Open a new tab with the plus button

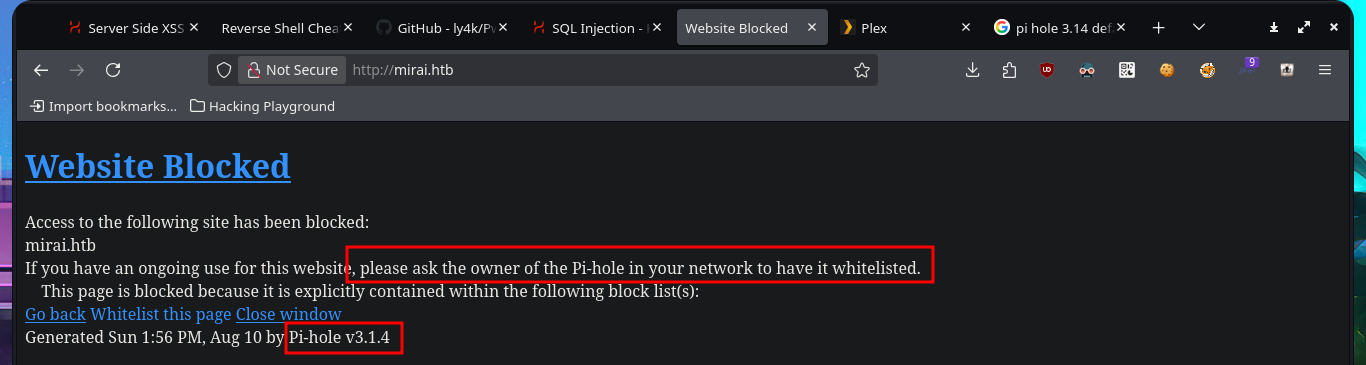point(1159,28)
